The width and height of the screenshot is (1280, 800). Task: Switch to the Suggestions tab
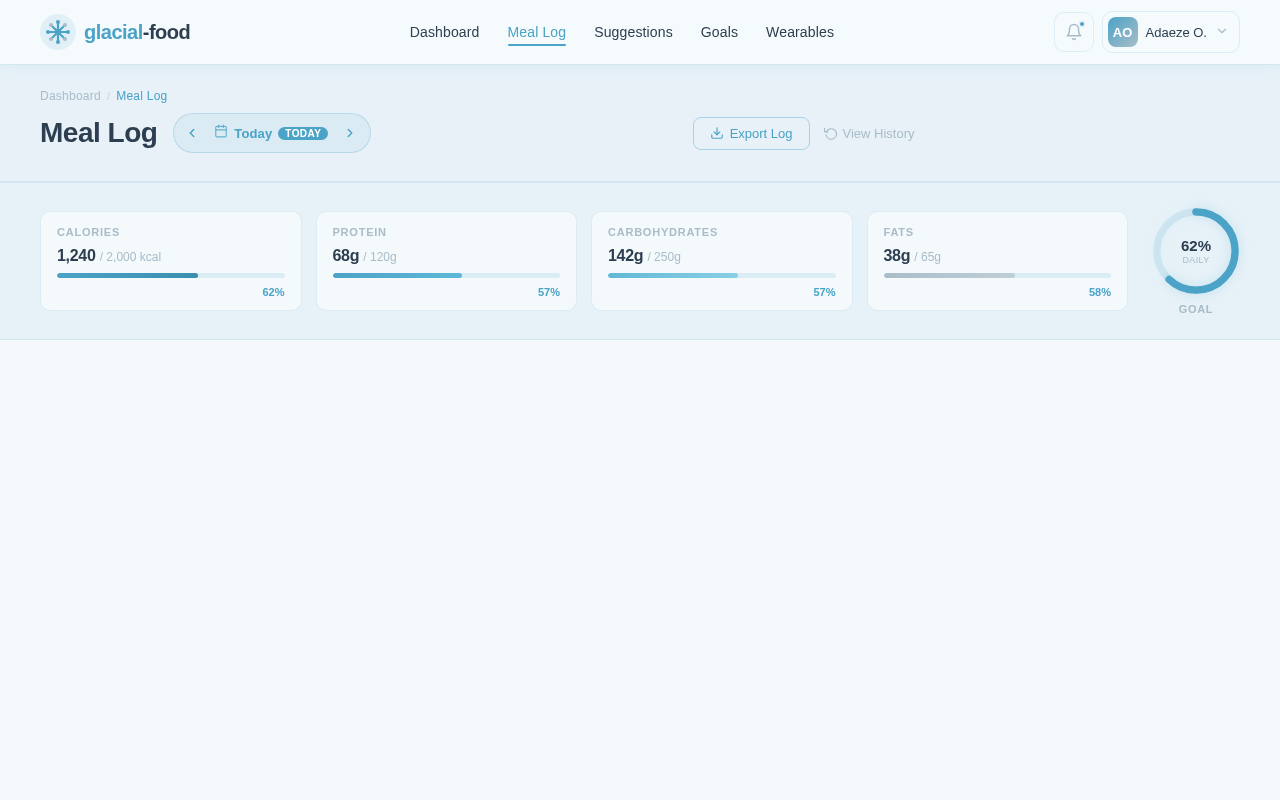(x=633, y=32)
